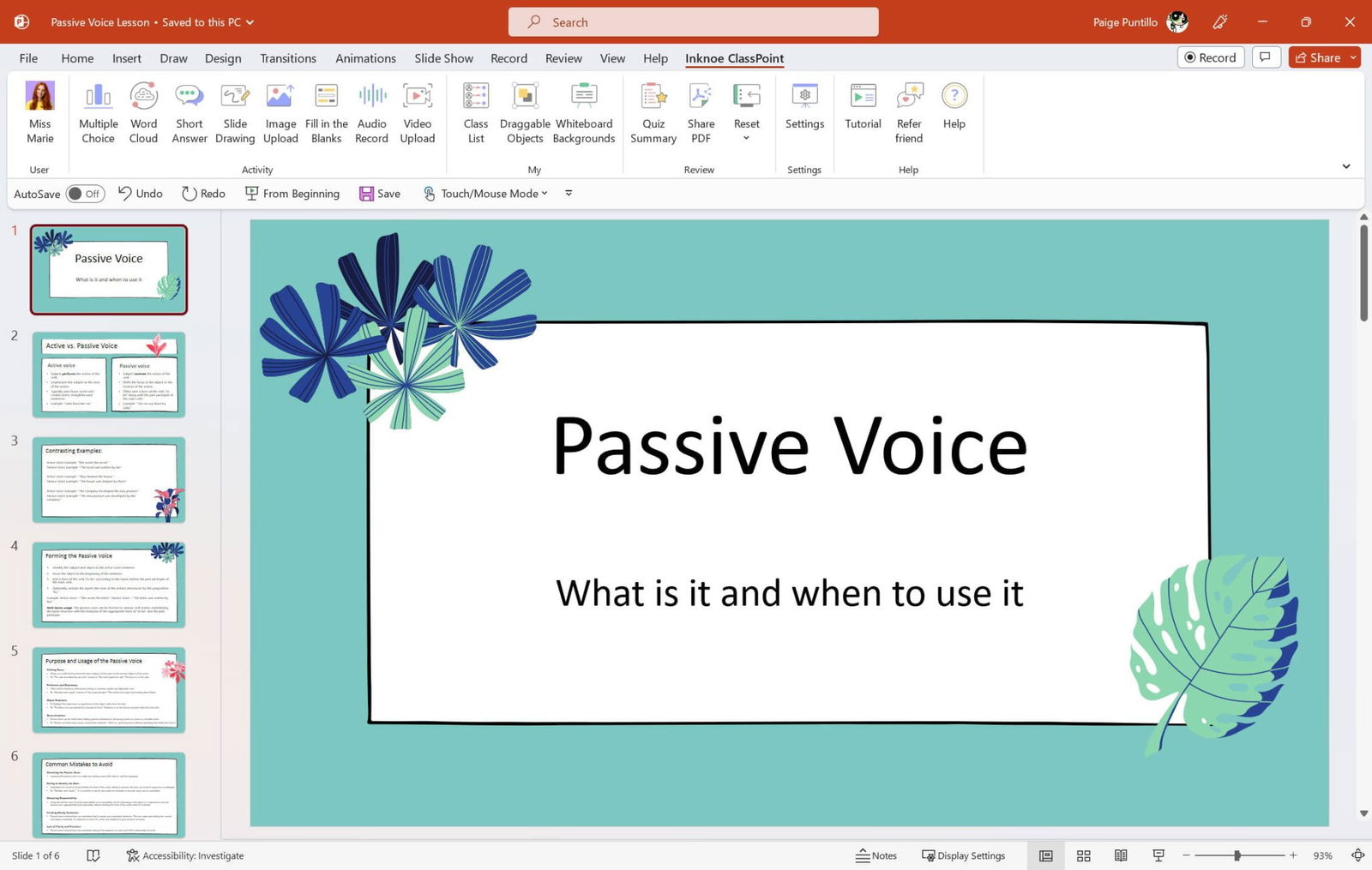This screenshot has height=870, width=1372.
Task: Select slide 4 thumbnail
Action: tap(109, 584)
